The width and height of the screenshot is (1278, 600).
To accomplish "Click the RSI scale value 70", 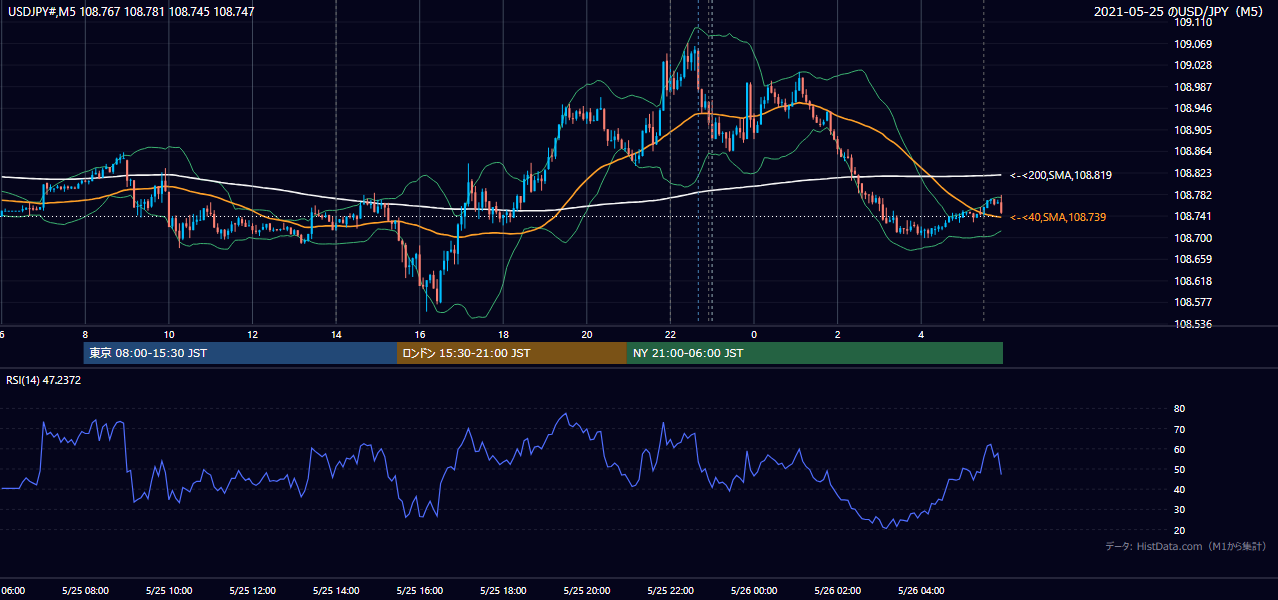I will (1179, 429).
